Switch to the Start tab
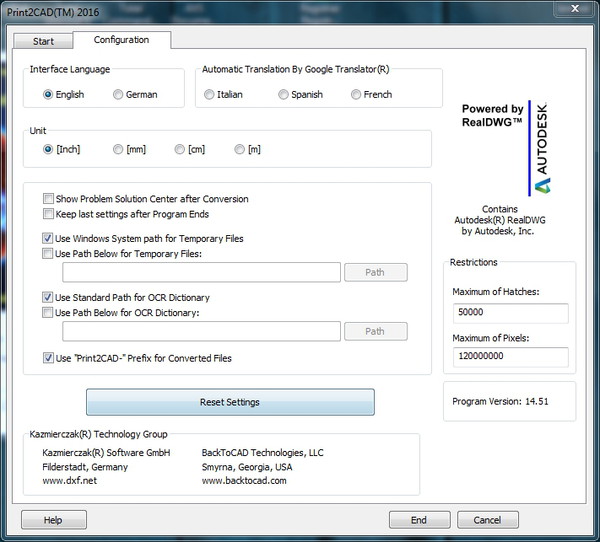This screenshot has height=542, width=600. click(x=43, y=41)
